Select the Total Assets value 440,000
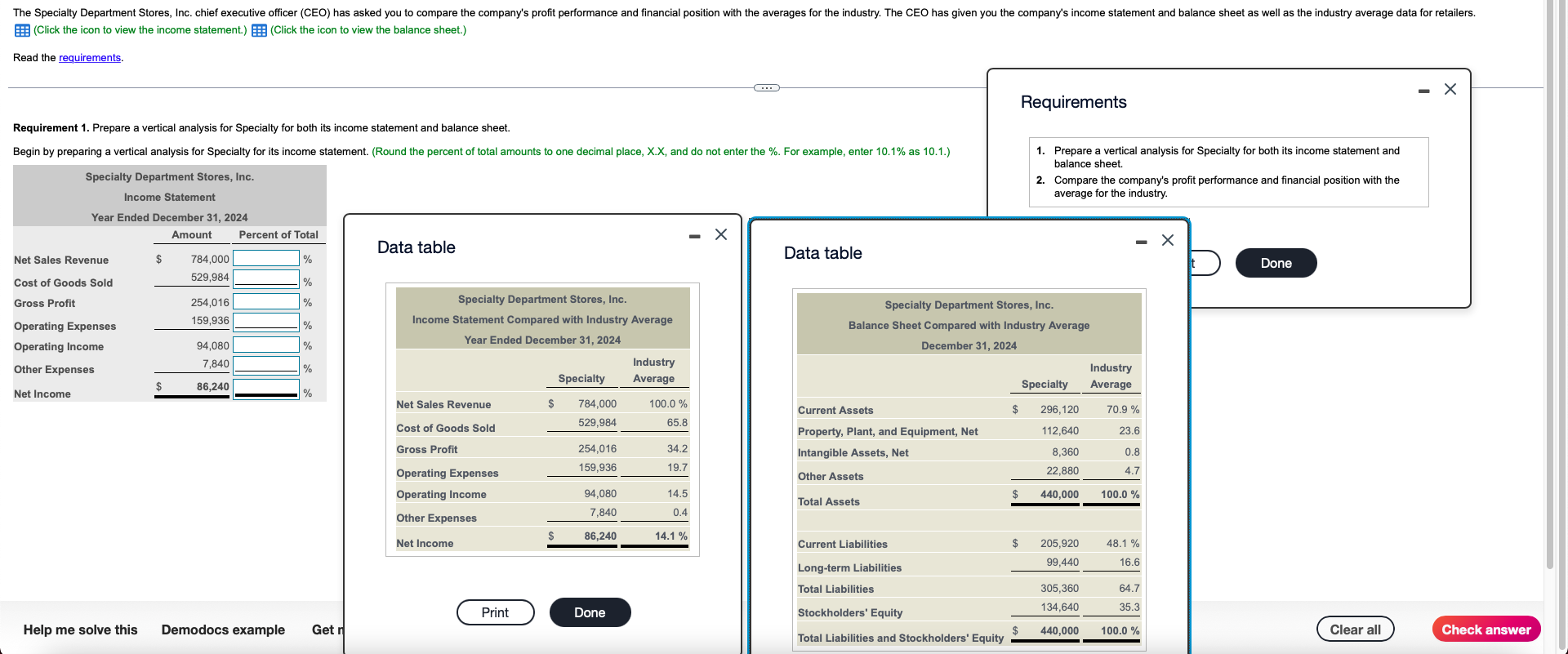 (1059, 495)
